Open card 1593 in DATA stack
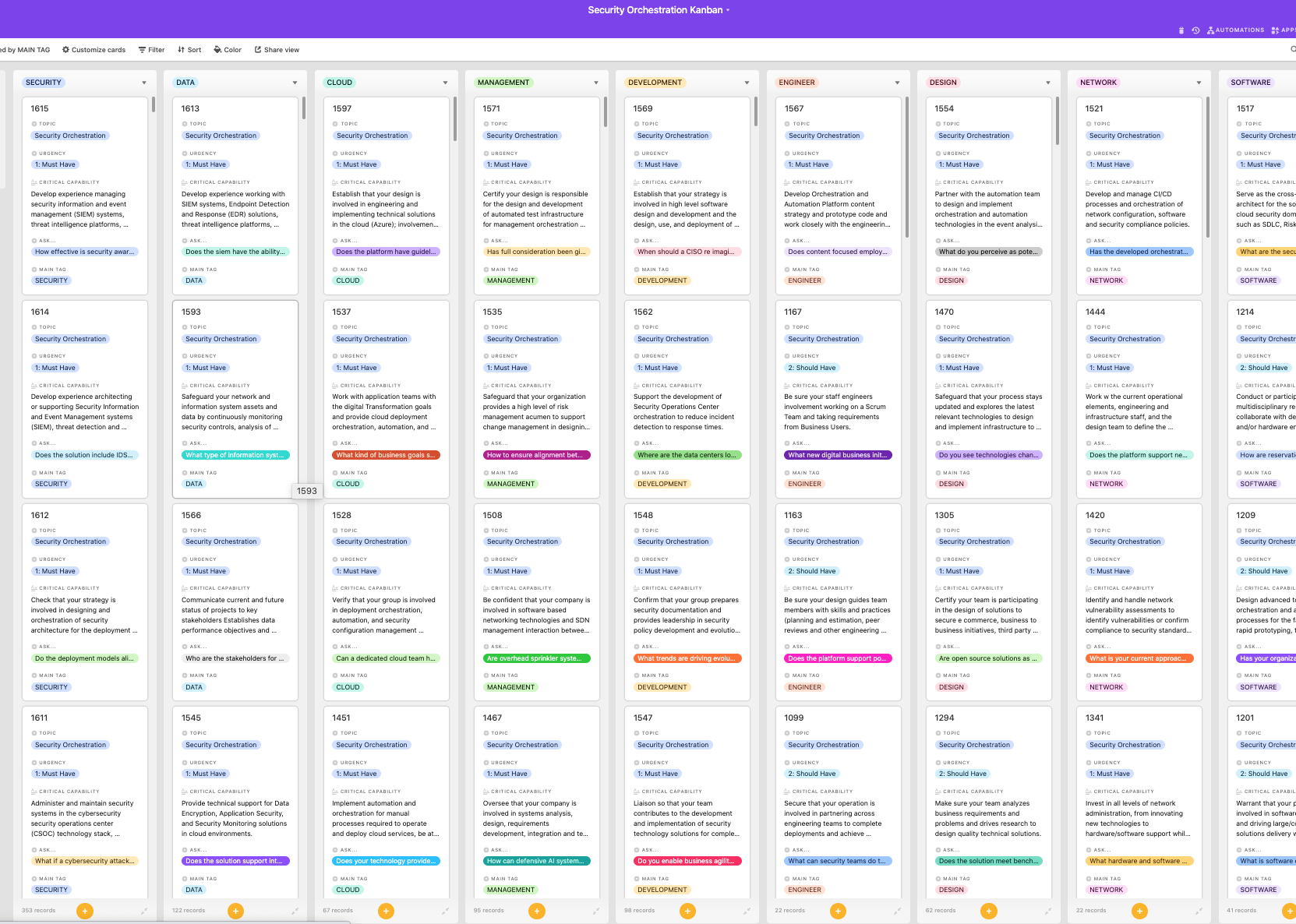The height and width of the screenshot is (924, 1296). [x=235, y=397]
